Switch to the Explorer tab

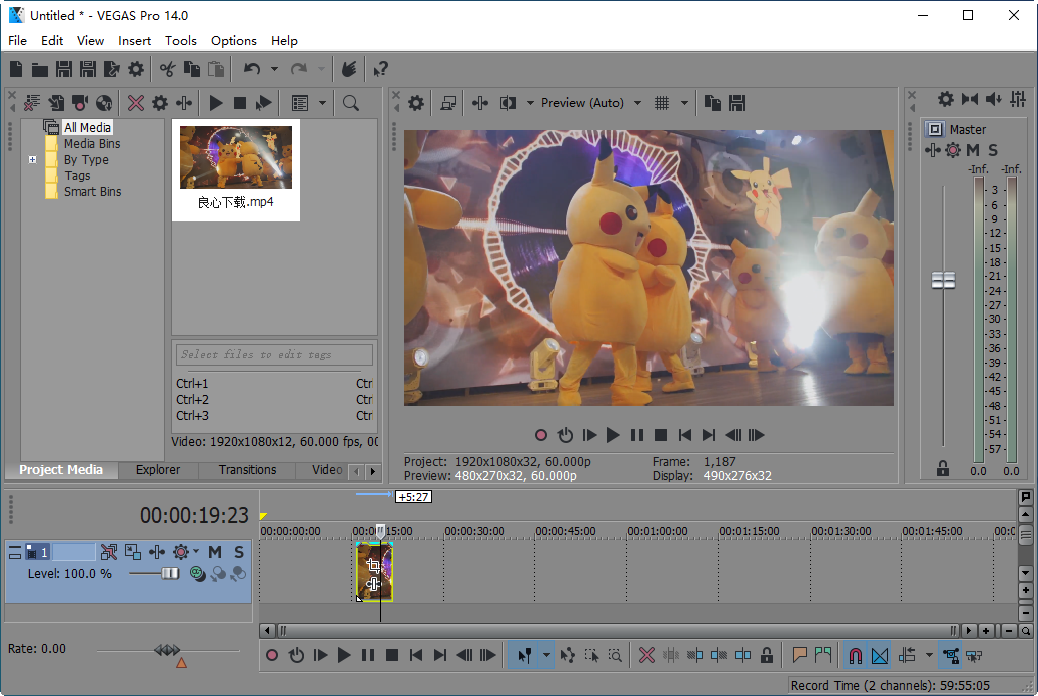click(158, 470)
